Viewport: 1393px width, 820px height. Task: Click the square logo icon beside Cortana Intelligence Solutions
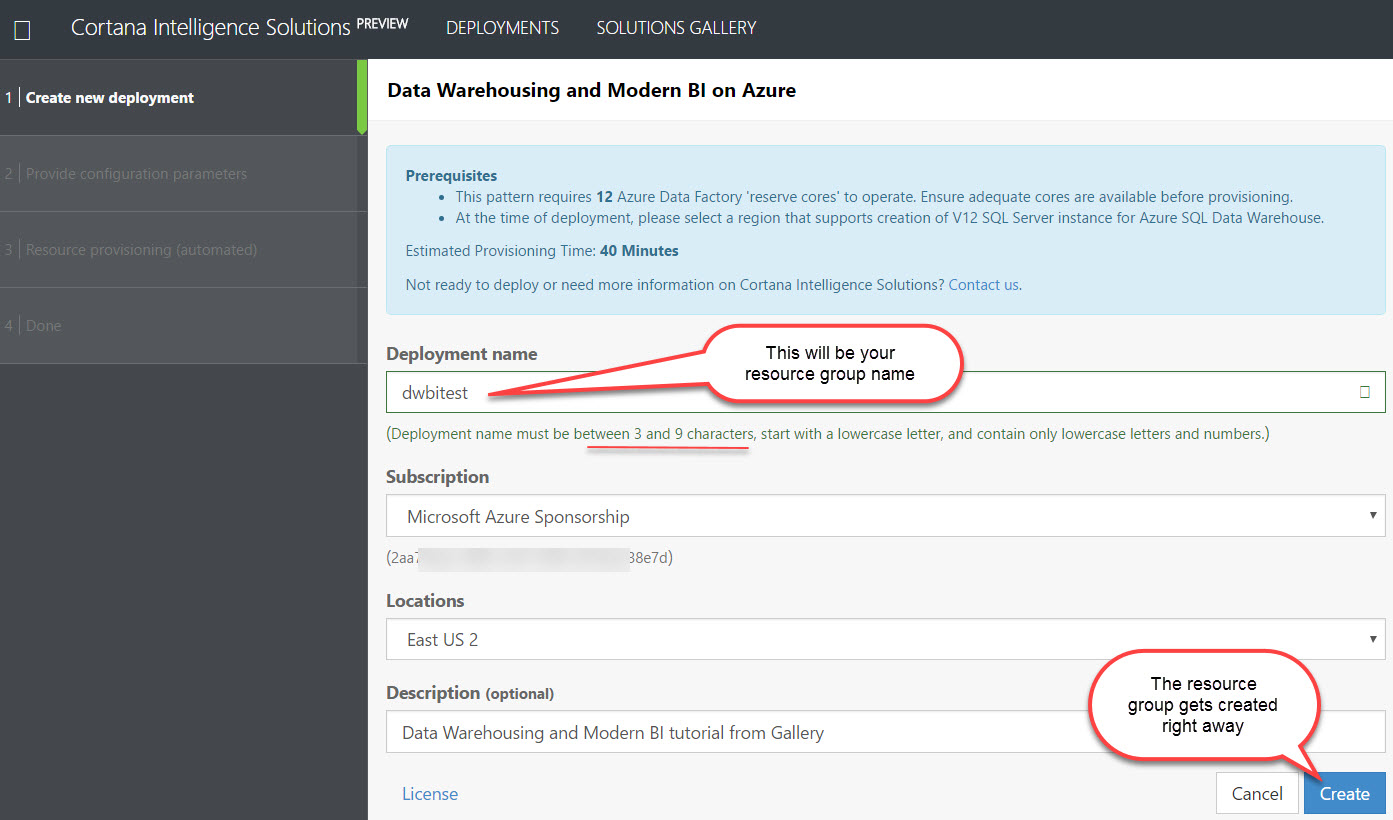pos(22,30)
